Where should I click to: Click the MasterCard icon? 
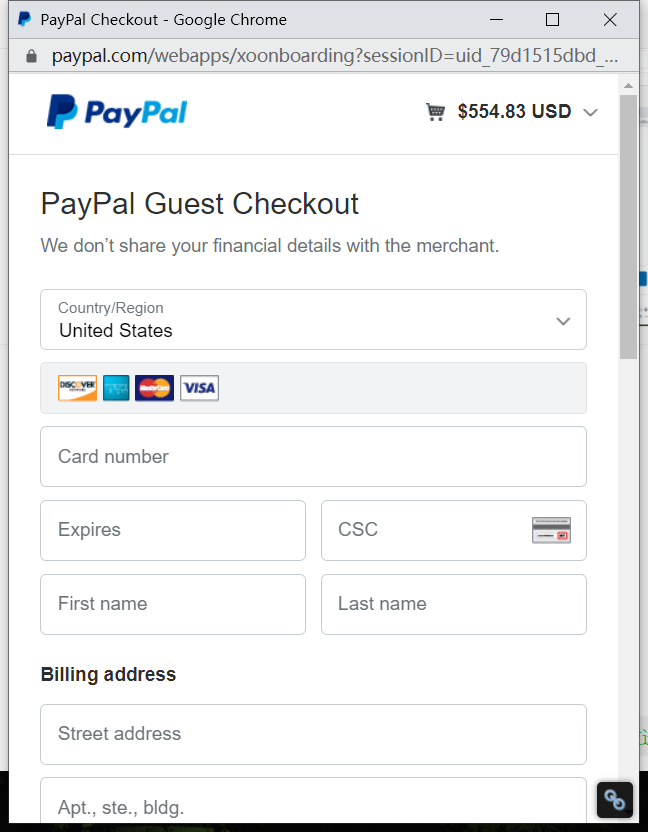155,388
